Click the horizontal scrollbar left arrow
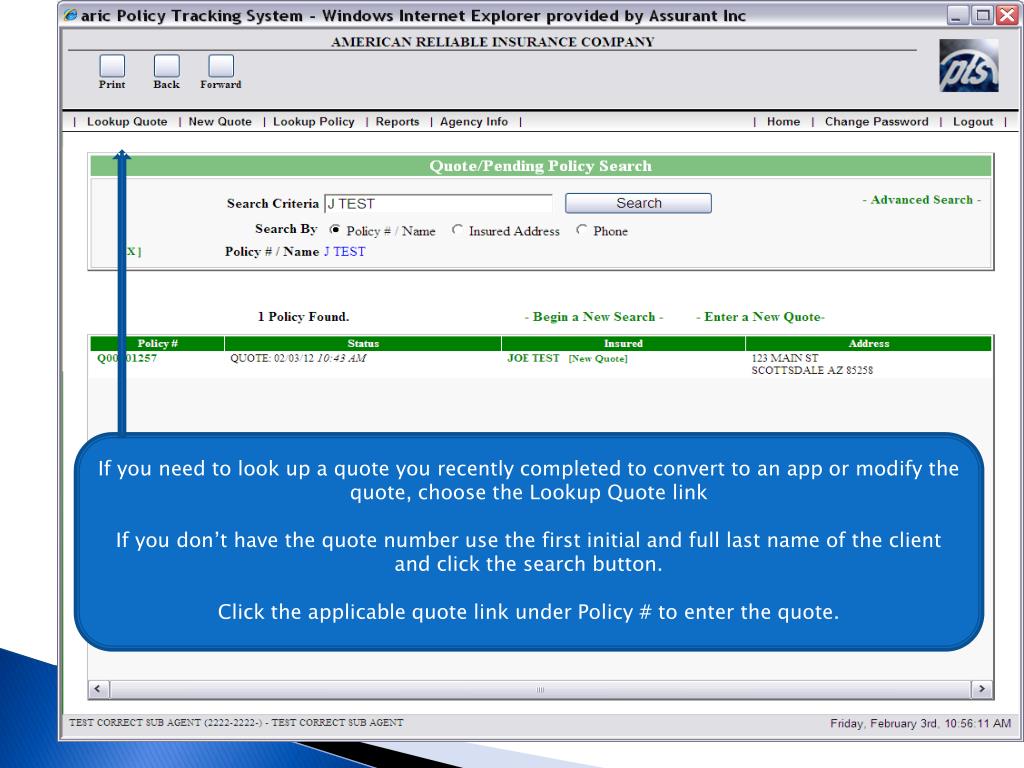 tap(98, 689)
